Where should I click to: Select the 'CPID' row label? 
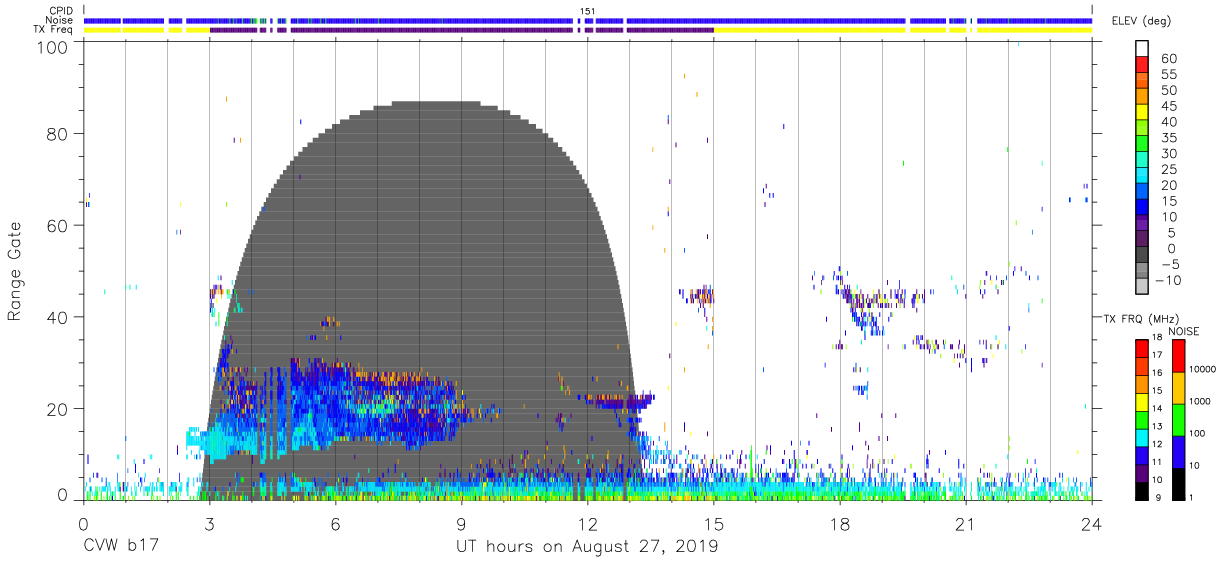coord(60,11)
